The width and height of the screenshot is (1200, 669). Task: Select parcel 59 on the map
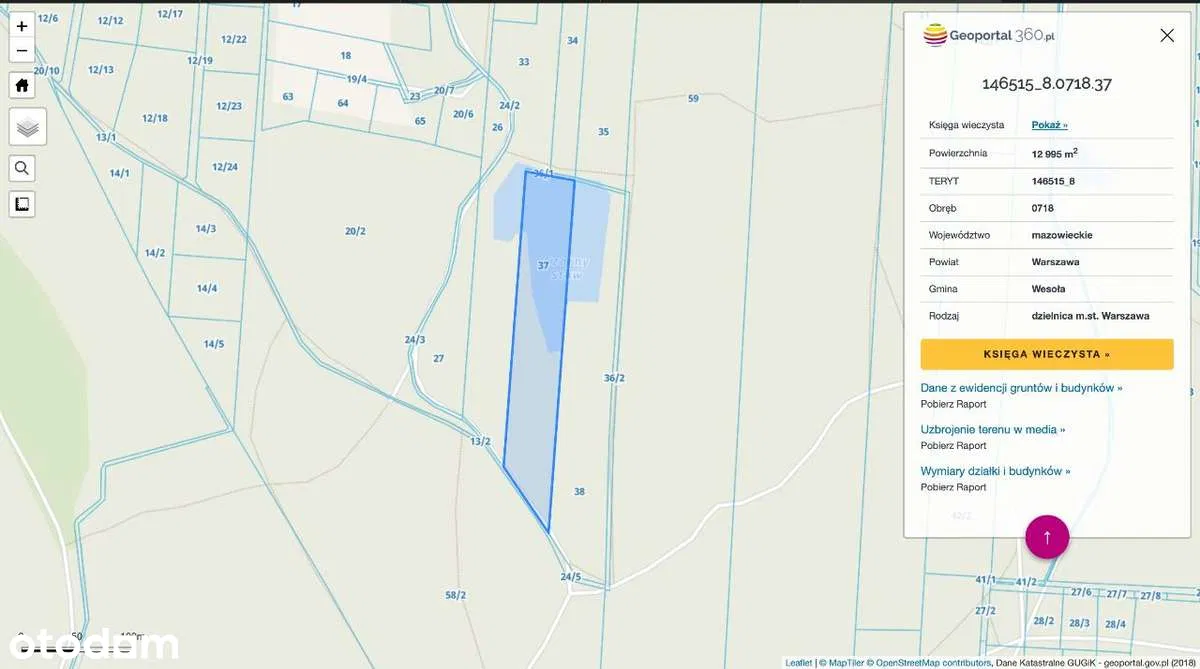point(693,99)
